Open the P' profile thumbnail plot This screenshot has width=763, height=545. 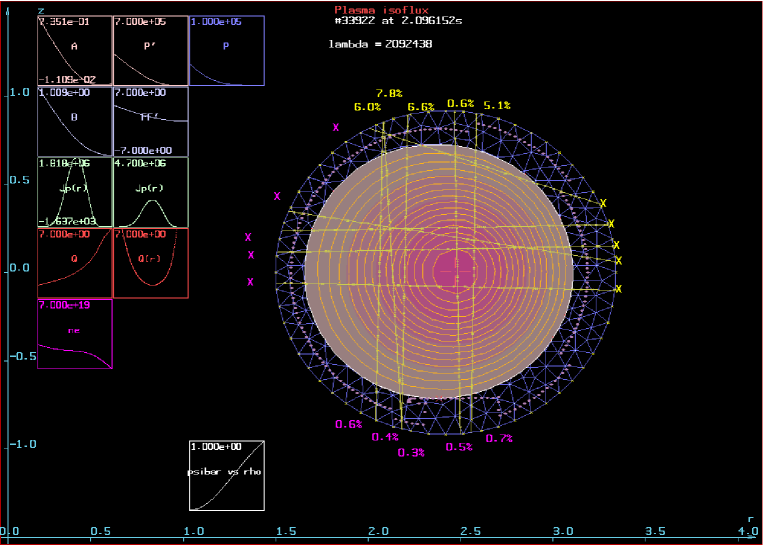click(x=150, y=51)
